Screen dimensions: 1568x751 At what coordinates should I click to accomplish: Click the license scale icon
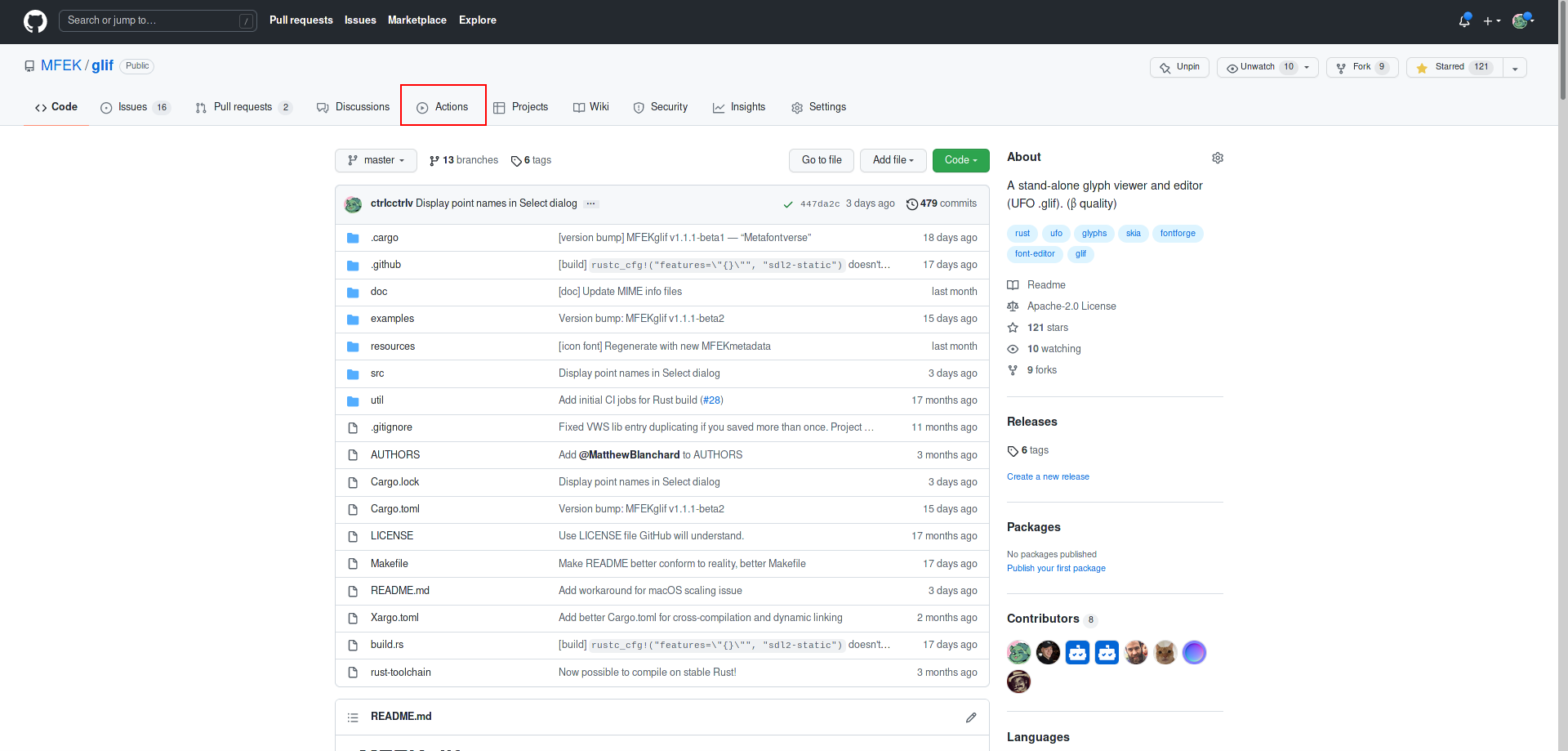click(1013, 306)
